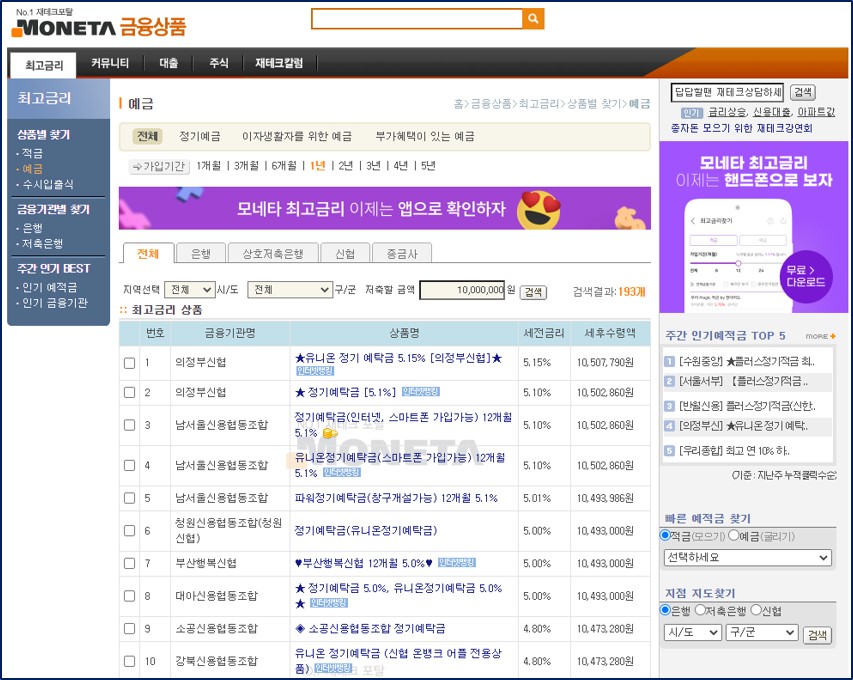Open 파워정기예탁금(창구개설가능) 12개월 5.1%
Viewport: 853px width, 680px height.
(x=396, y=498)
